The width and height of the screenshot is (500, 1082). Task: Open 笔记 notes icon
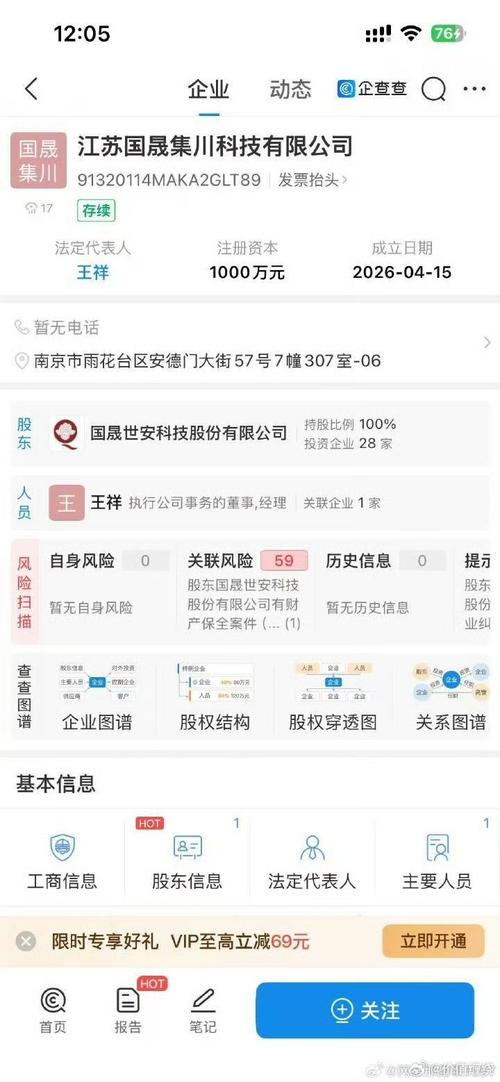203,1000
